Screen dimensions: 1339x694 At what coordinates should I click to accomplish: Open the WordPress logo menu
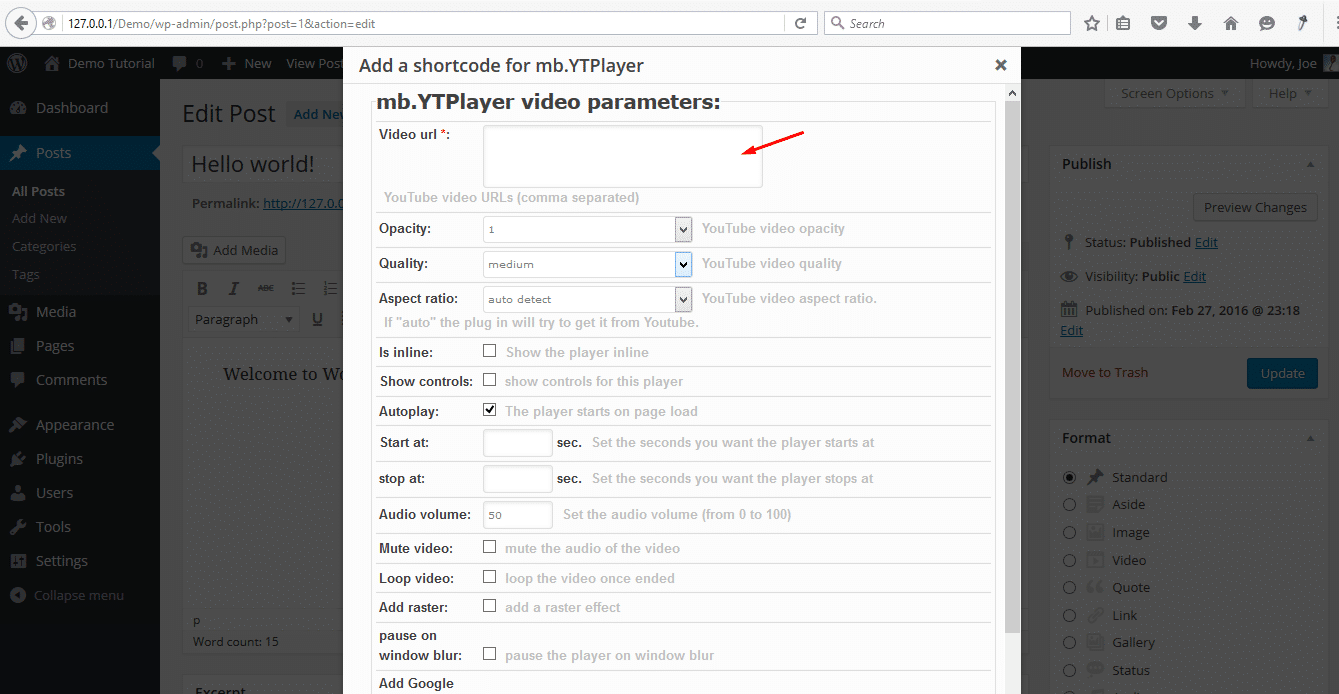(x=17, y=63)
